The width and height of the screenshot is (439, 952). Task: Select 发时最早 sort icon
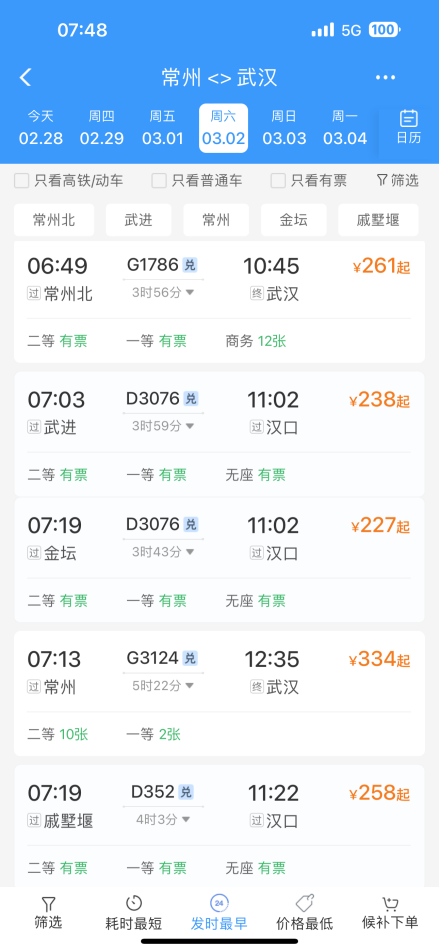[219, 903]
